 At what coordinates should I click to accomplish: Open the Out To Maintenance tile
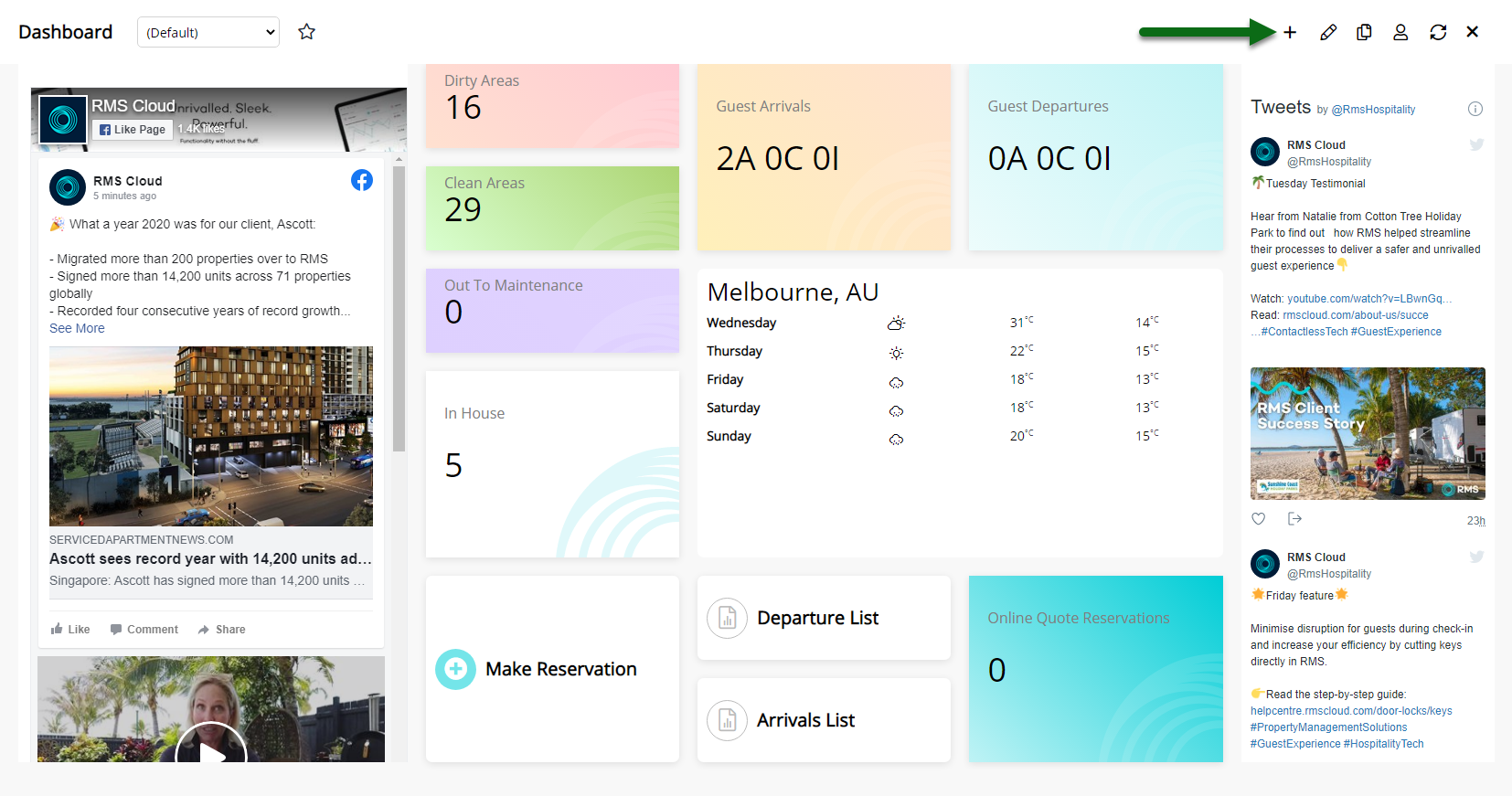pos(552,311)
